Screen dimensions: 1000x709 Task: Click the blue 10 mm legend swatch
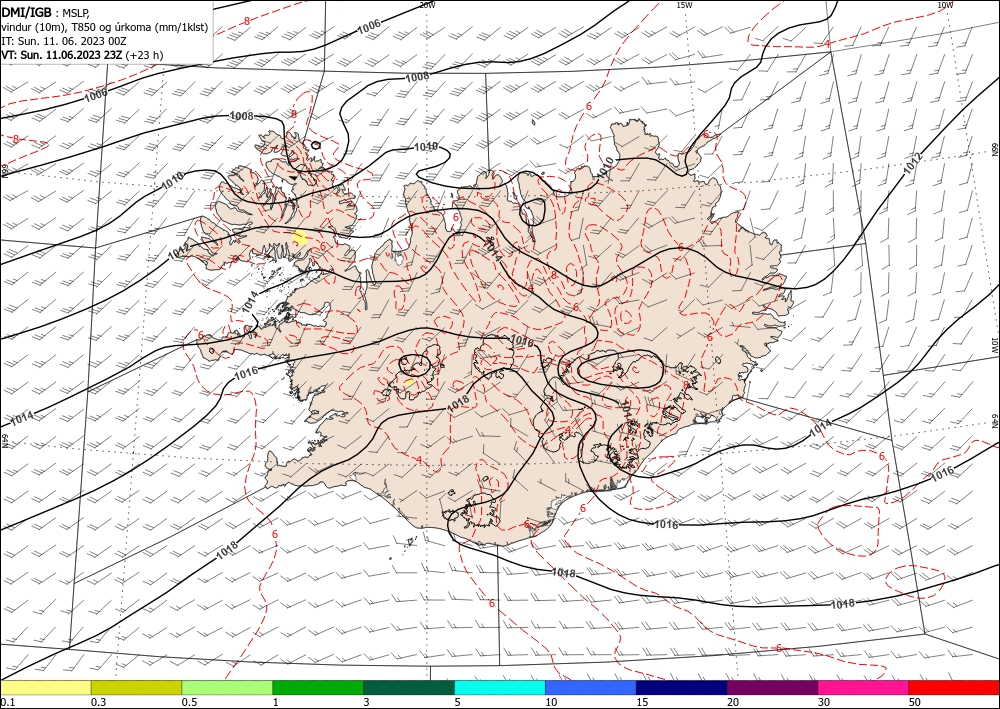pyautogui.click(x=591, y=687)
